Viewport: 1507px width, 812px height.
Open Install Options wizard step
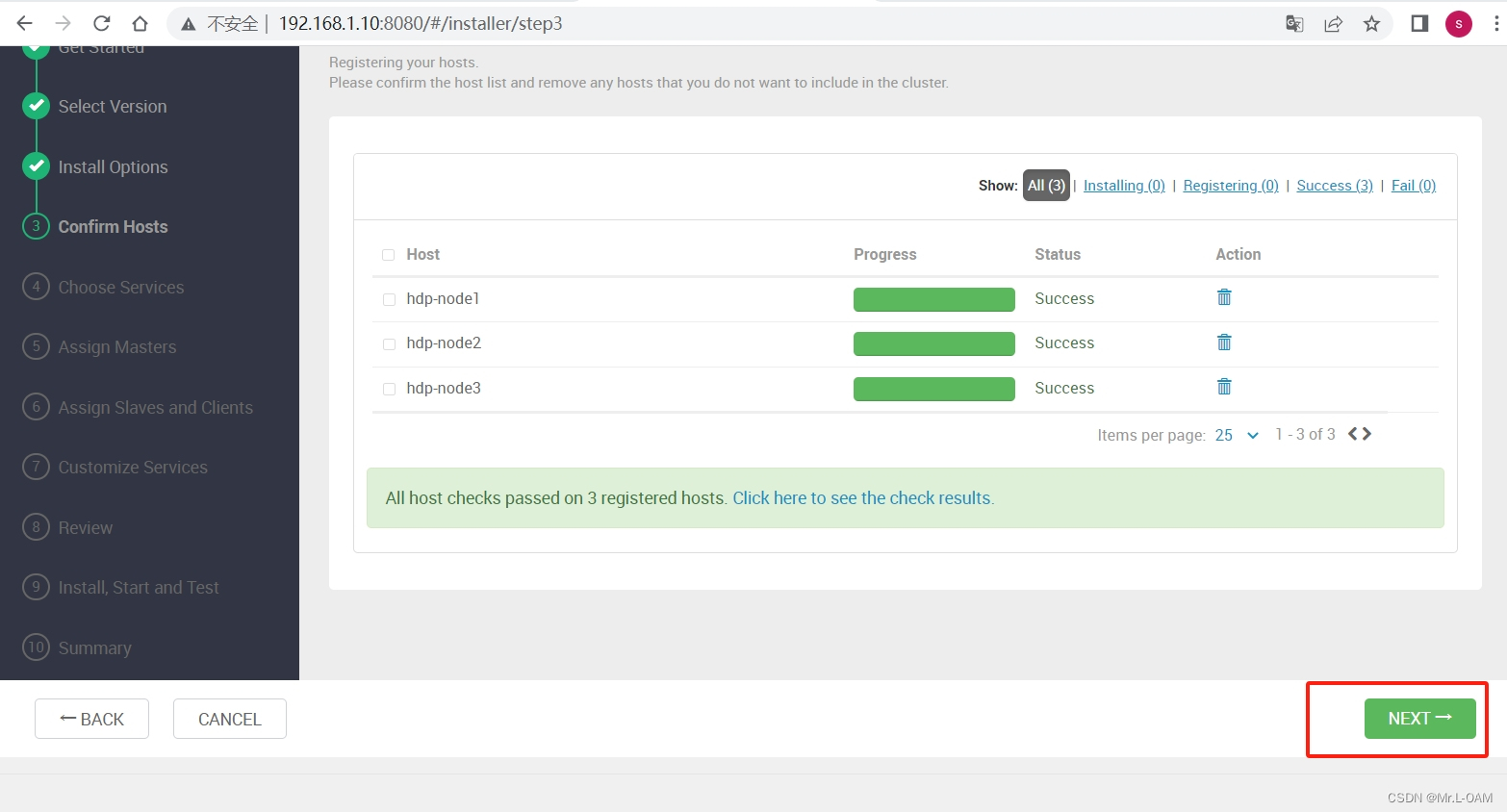(x=113, y=167)
